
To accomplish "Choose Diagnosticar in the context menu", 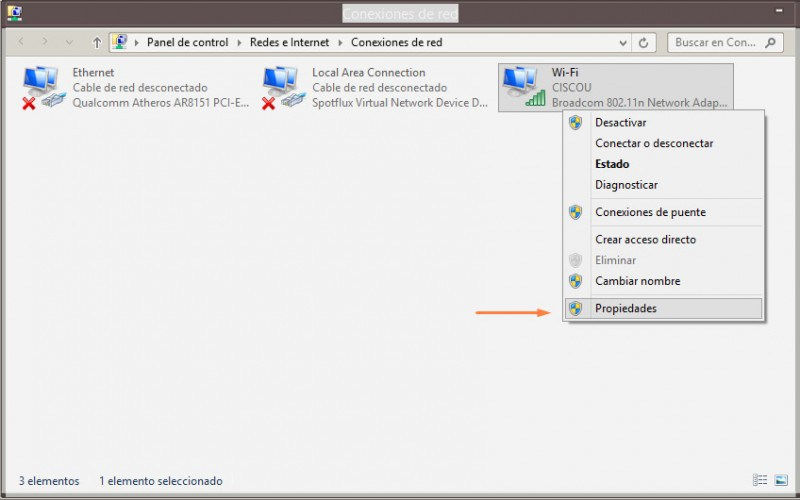I will point(664,185).
